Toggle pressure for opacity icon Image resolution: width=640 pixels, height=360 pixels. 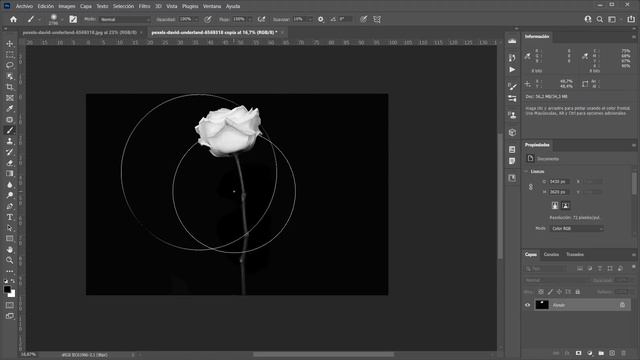point(208,19)
